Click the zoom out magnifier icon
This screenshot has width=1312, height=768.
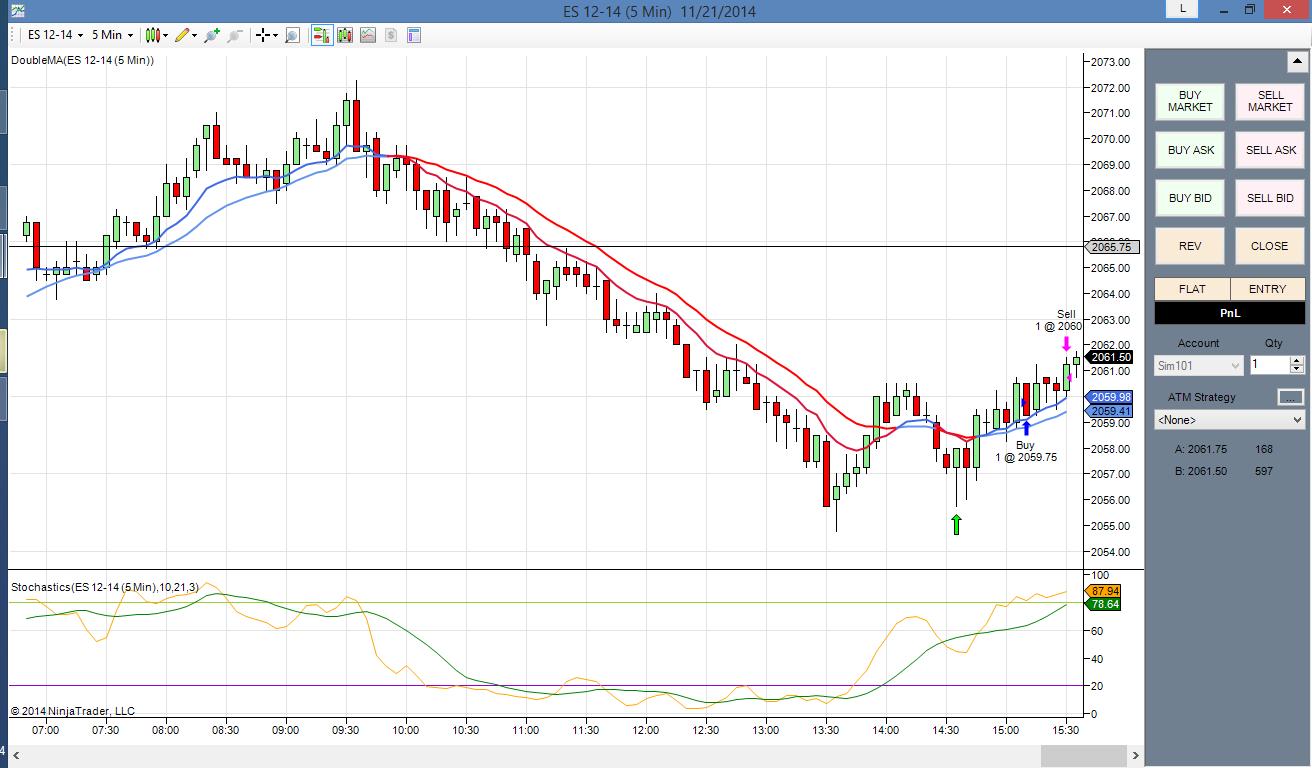click(x=235, y=35)
